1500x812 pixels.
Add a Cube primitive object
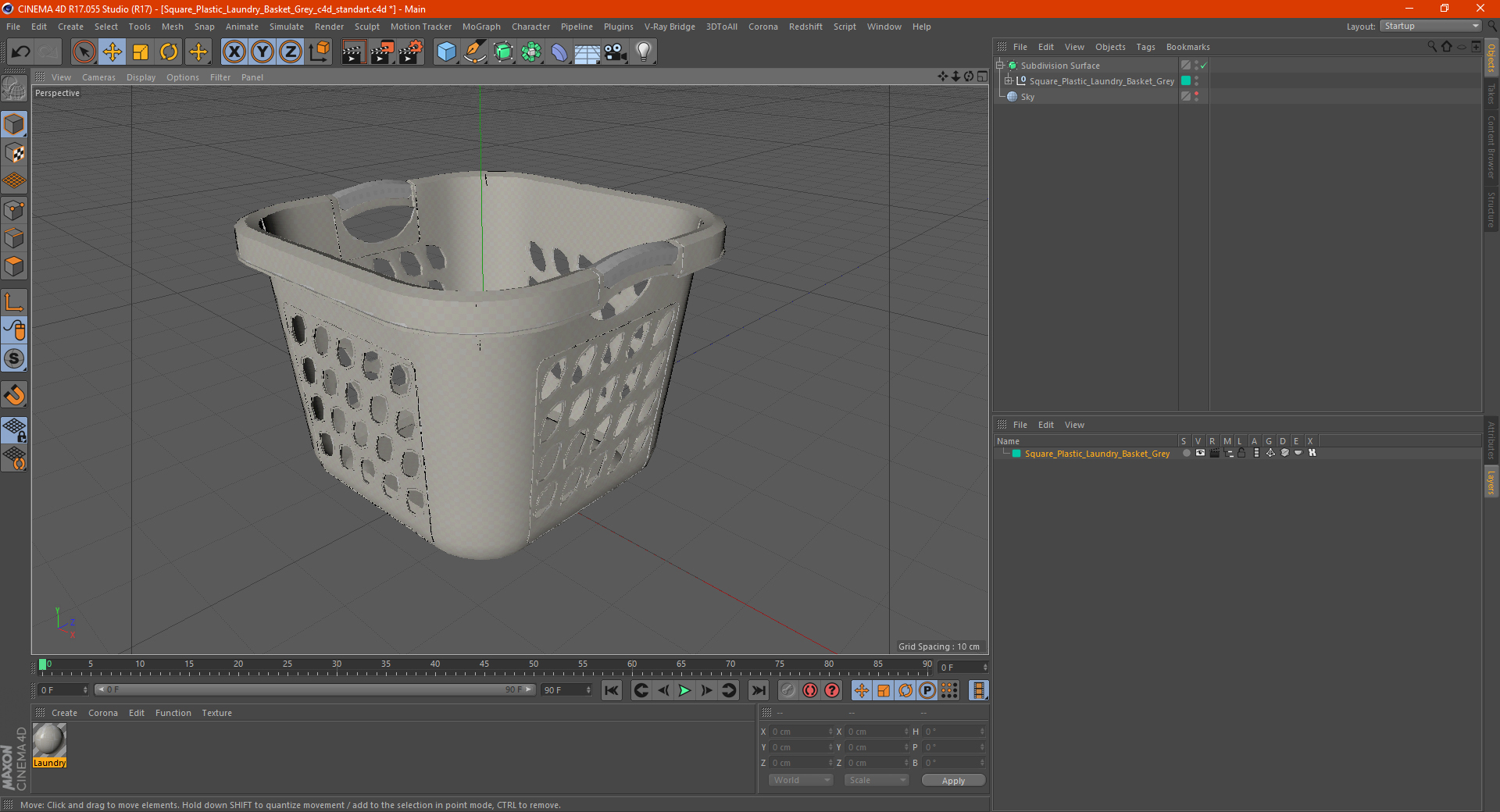coord(446,52)
